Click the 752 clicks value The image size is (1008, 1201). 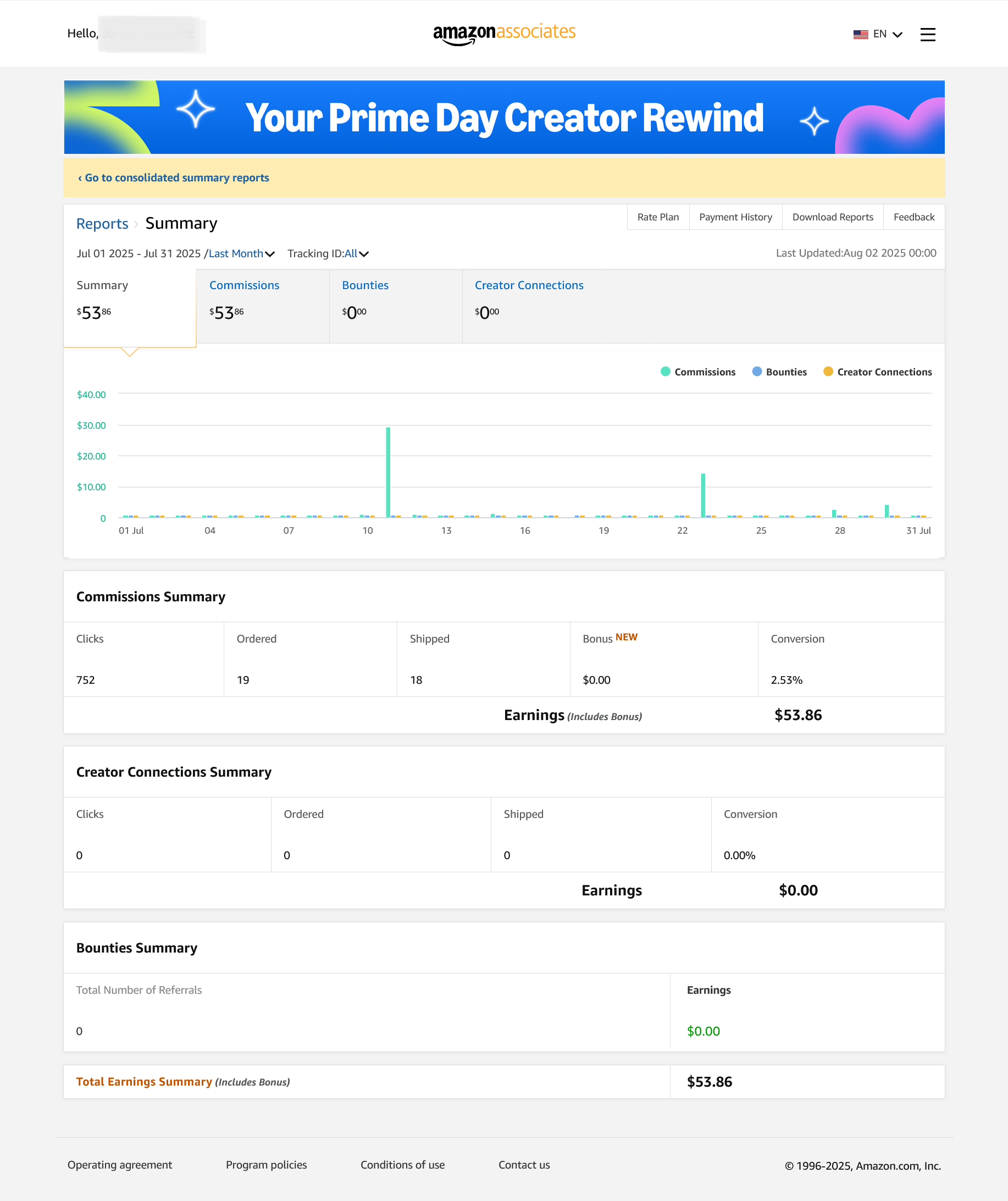pos(86,680)
